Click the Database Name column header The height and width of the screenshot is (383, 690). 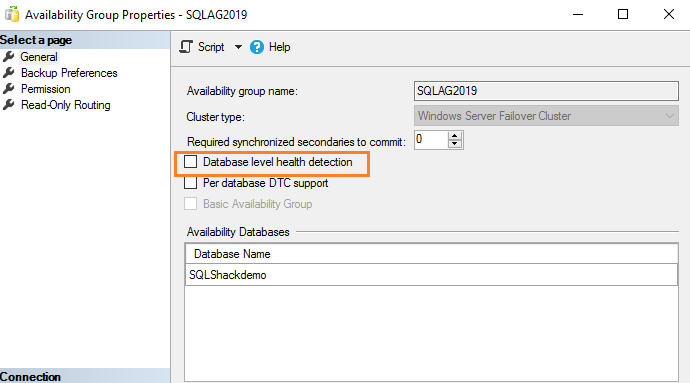point(431,254)
